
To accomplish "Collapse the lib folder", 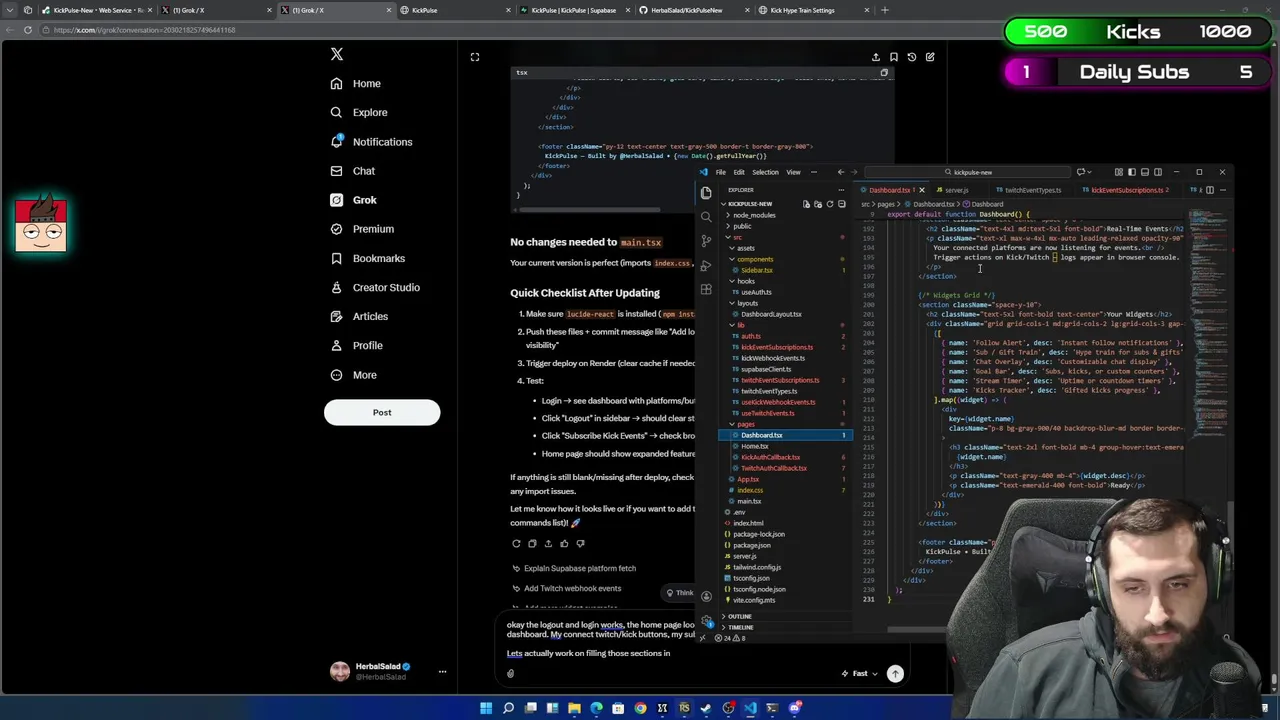I will pos(740,325).
